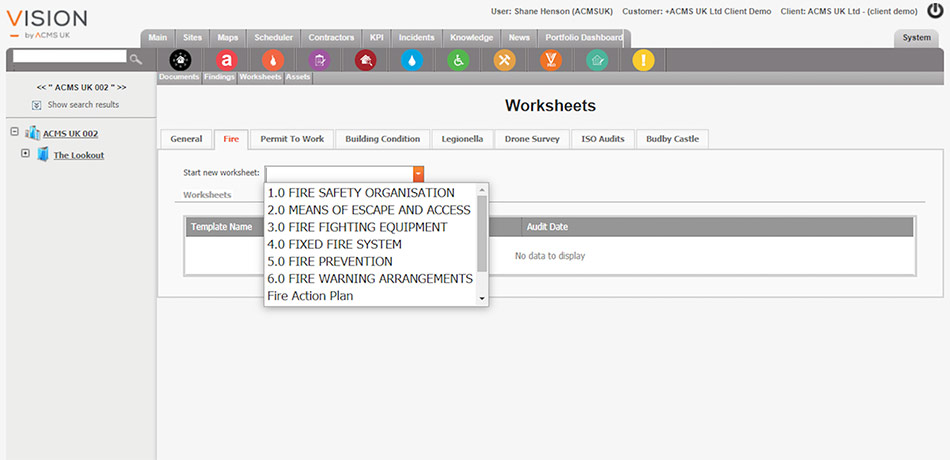Open the teal house edit module icon
Viewport: 950px width, 460px height.
click(x=597, y=60)
